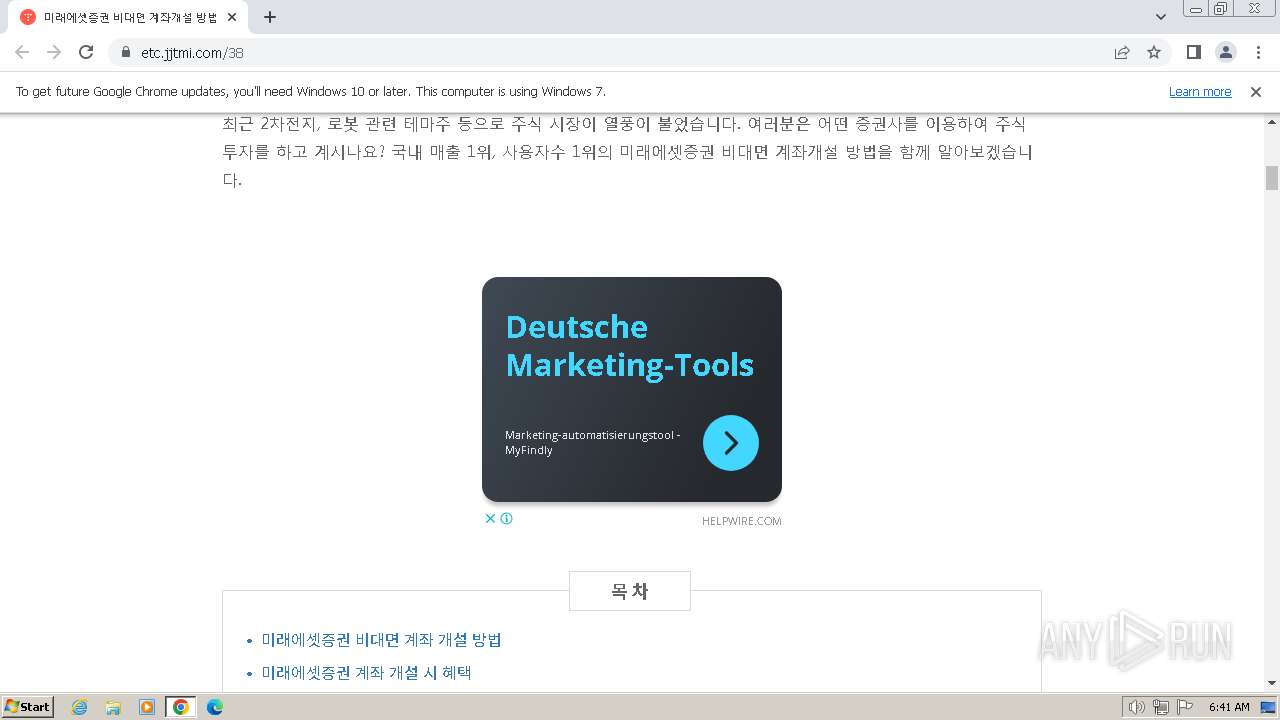Open Chrome profile avatar menu

pyautogui.click(x=1226, y=52)
